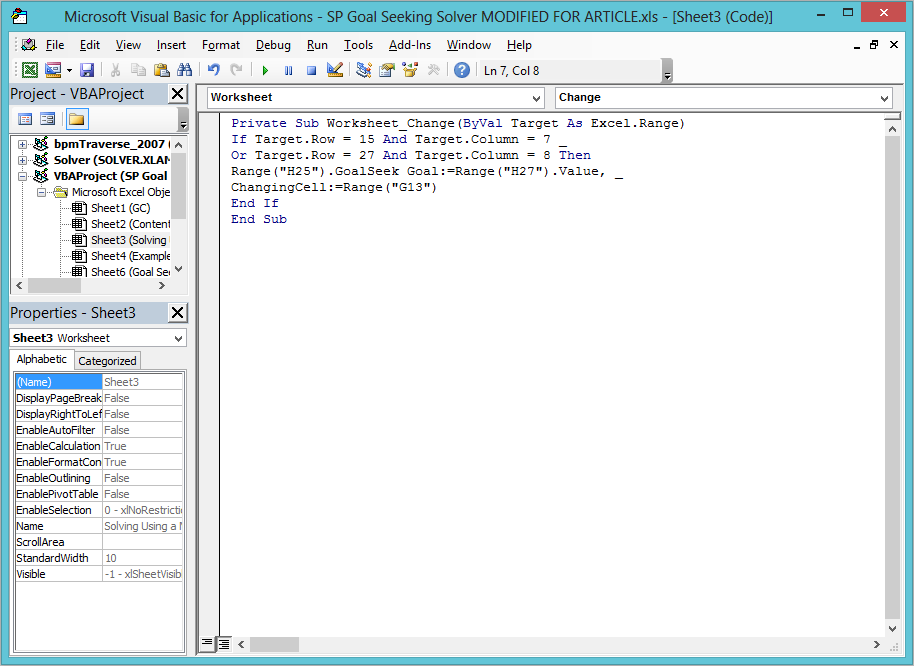Viewport: 914px width, 666px height.
Task: Click the Reset stop icon
Action: click(x=311, y=71)
